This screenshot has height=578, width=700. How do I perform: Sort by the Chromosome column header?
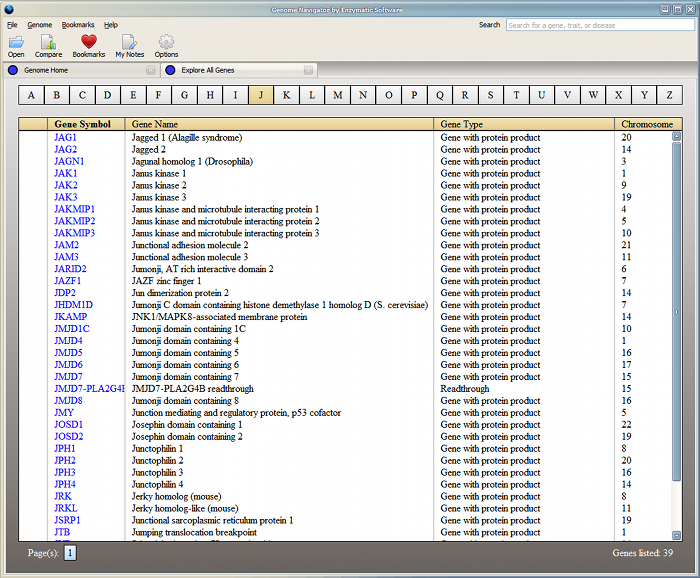(x=646, y=124)
